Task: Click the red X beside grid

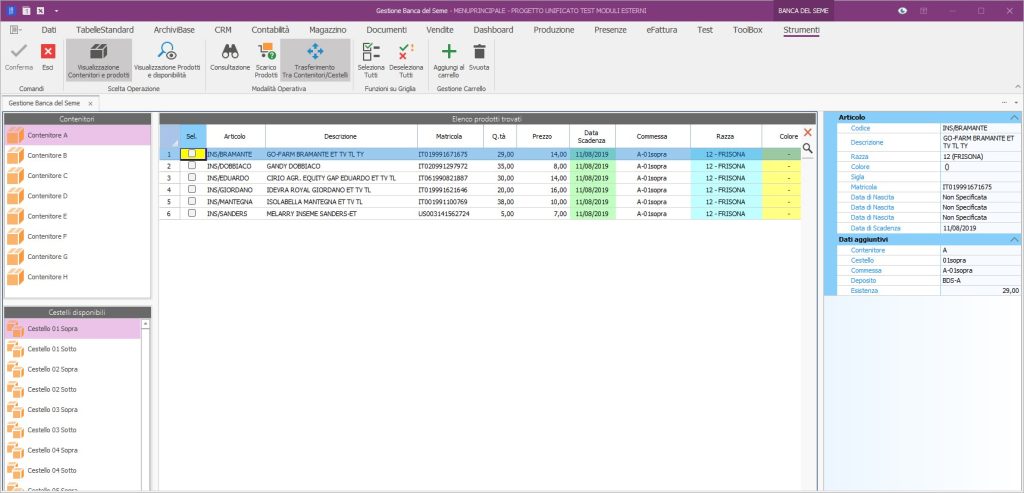Action: coord(808,133)
